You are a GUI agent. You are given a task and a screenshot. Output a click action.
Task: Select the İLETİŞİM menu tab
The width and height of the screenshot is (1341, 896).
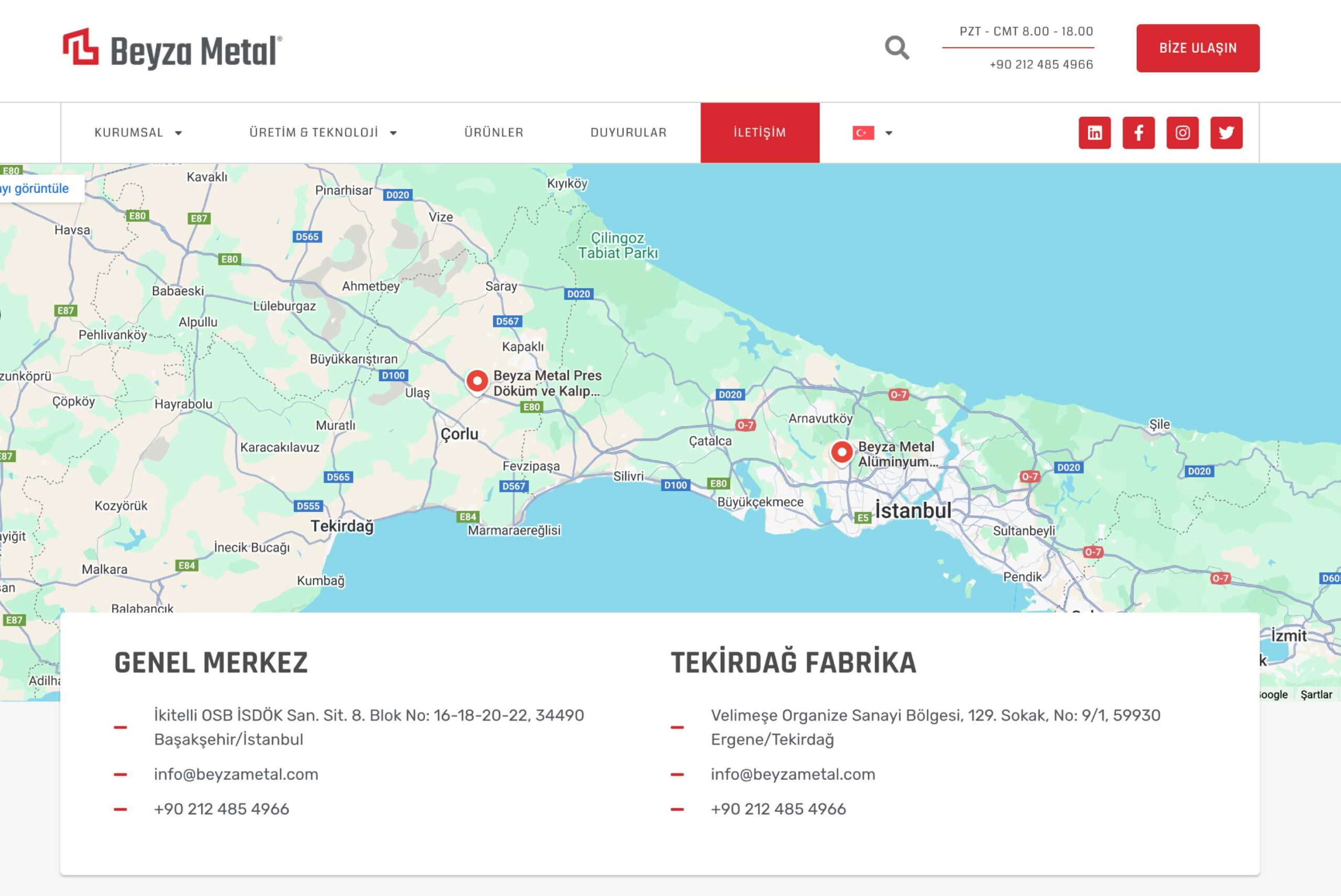(x=760, y=132)
